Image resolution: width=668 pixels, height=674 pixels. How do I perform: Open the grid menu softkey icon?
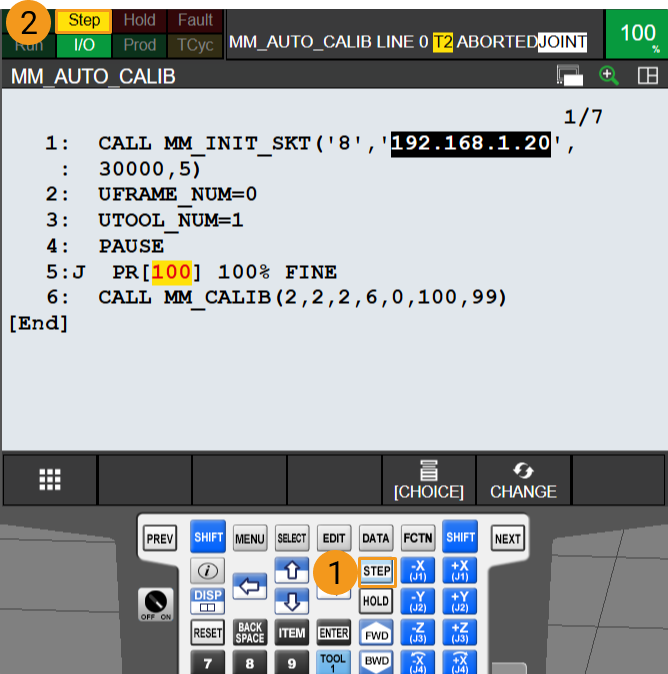pos(50,479)
